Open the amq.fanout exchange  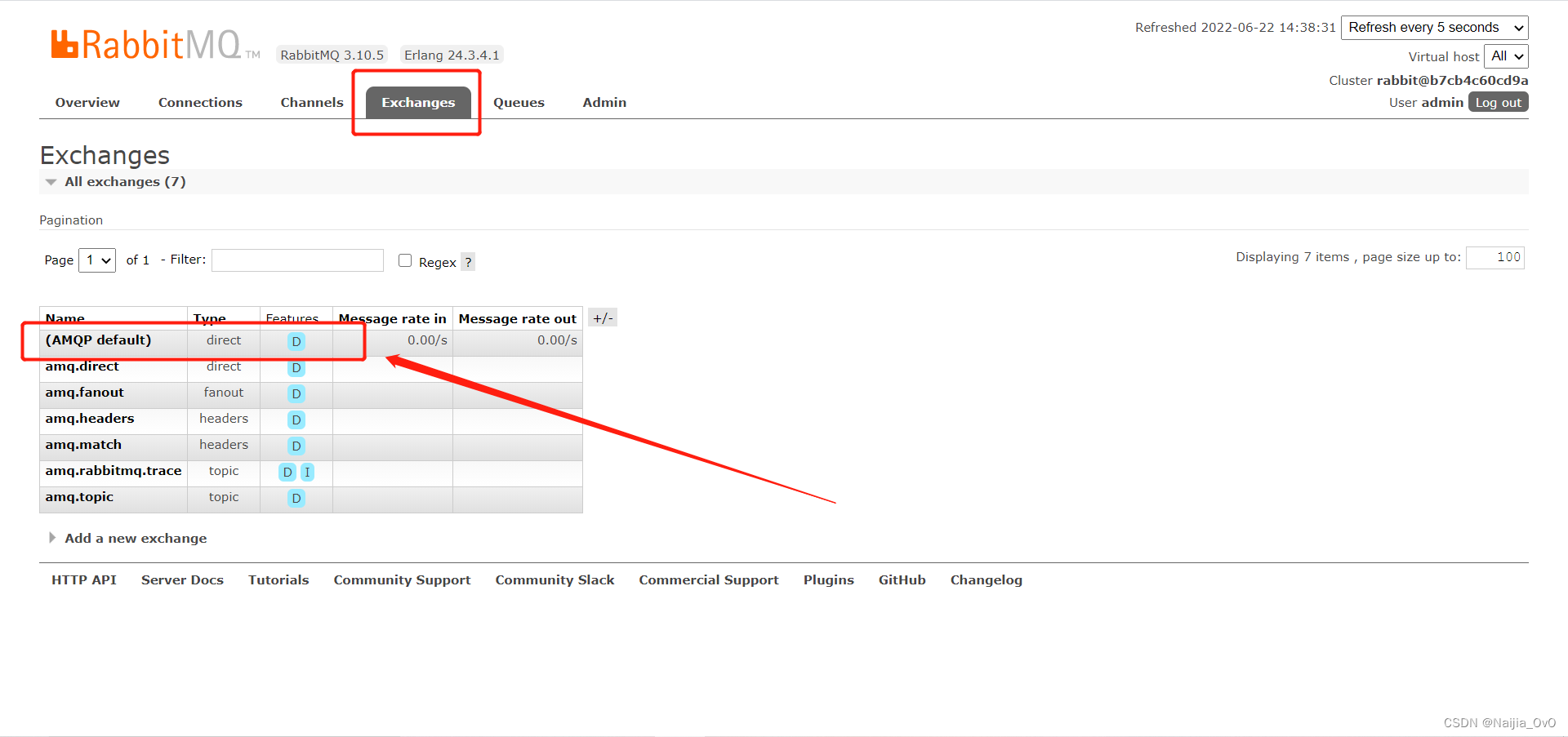[x=84, y=393]
